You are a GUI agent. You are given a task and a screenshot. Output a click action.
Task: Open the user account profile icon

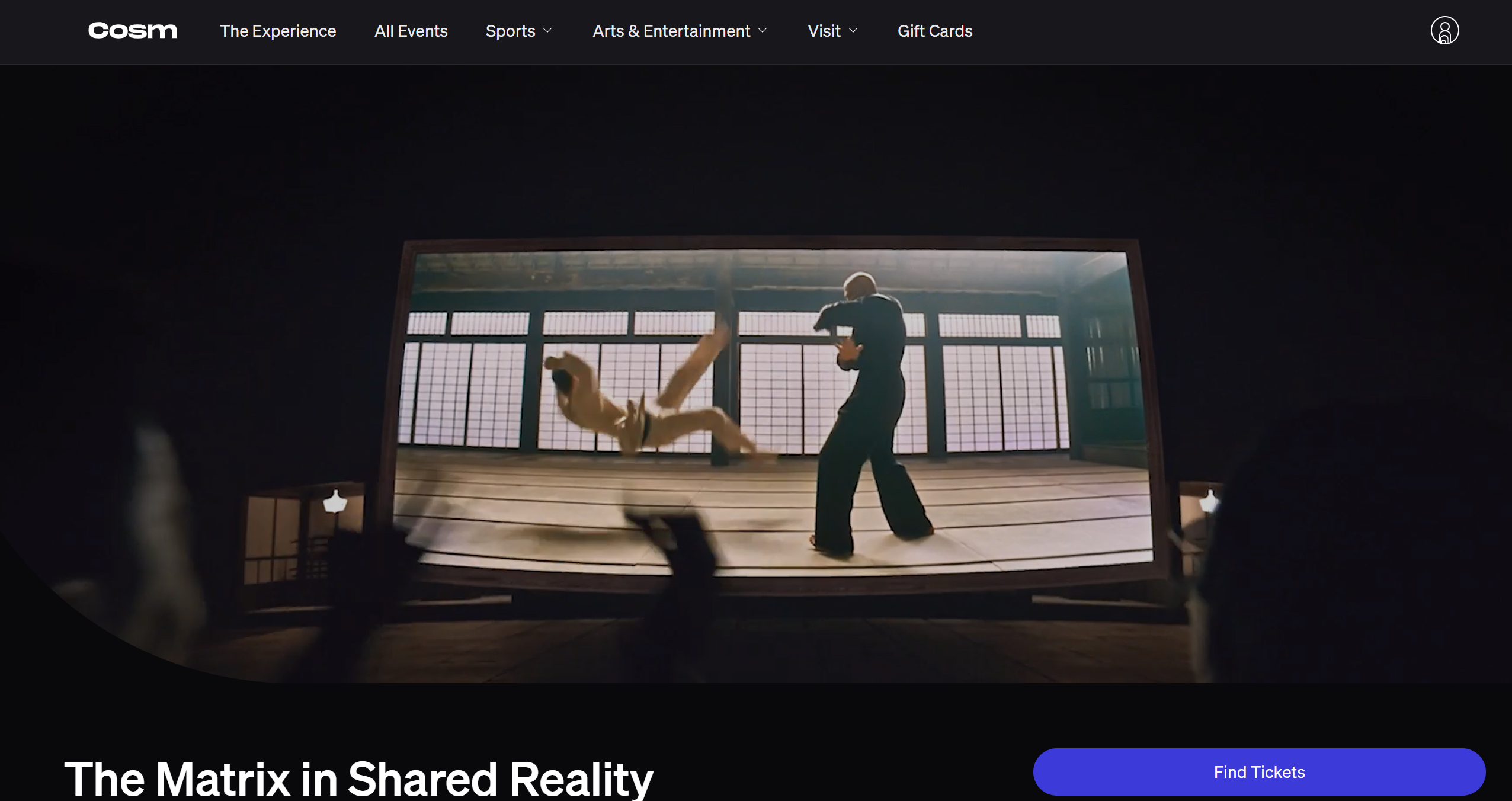click(1444, 31)
